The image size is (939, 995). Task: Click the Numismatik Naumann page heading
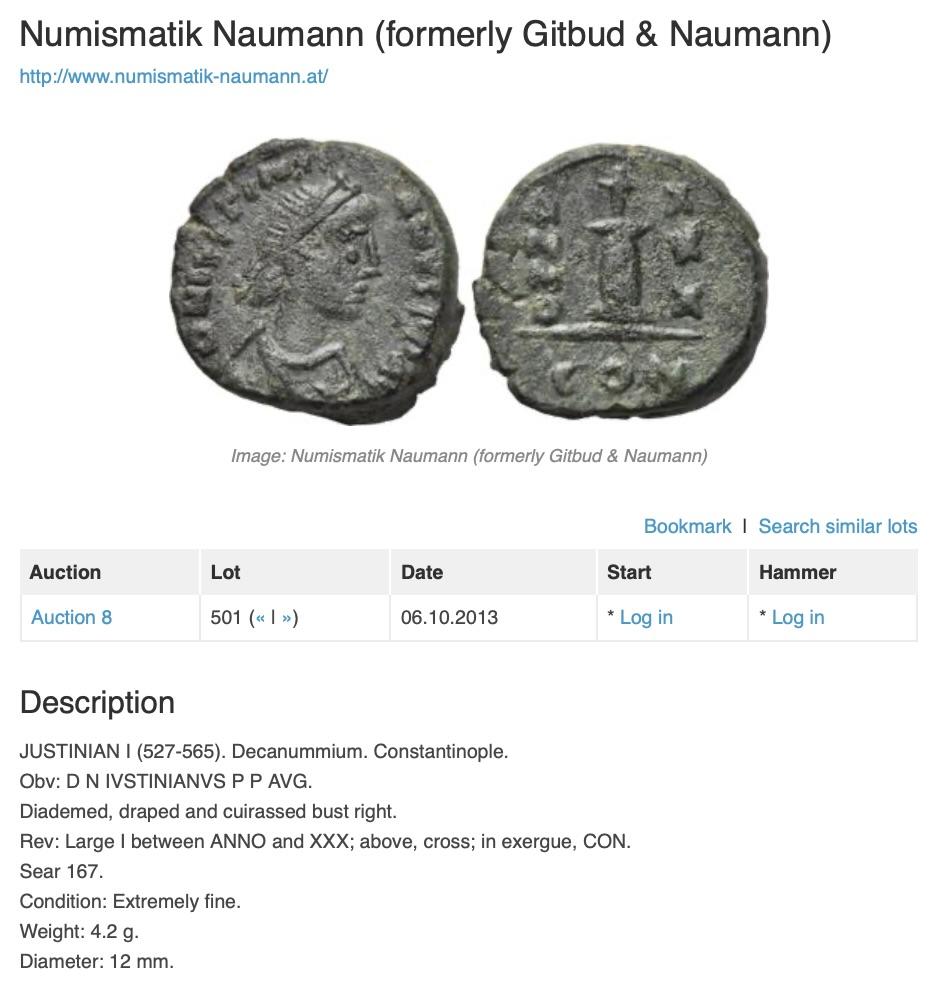425,34
